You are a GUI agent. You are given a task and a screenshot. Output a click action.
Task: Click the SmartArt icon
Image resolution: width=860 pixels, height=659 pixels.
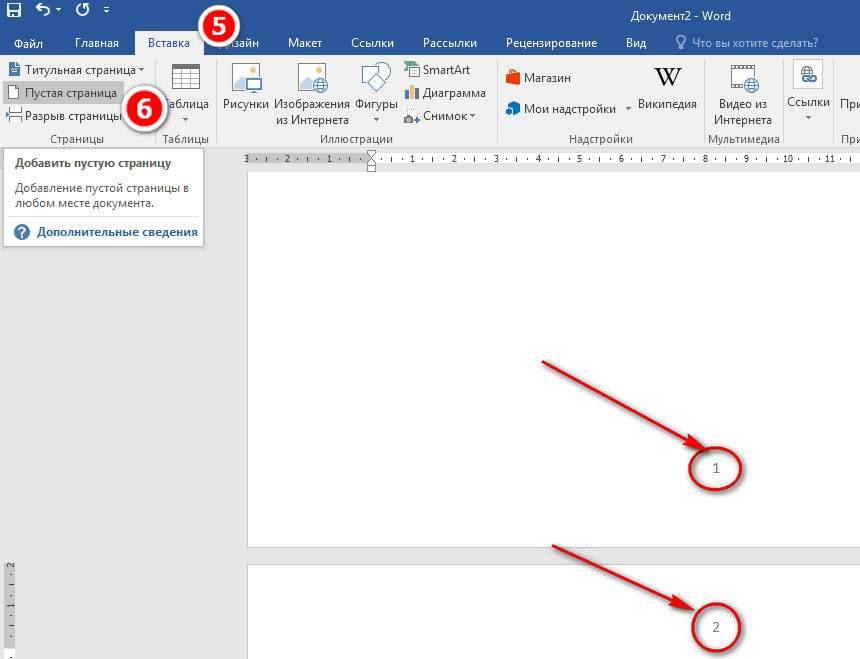pyautogui.click(x=411, y=69)
